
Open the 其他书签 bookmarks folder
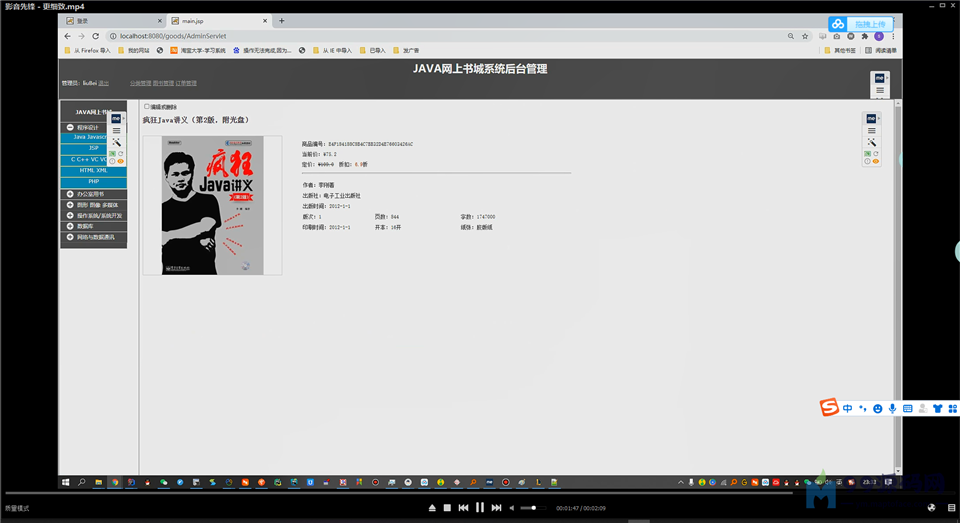(x=840, y=50)
